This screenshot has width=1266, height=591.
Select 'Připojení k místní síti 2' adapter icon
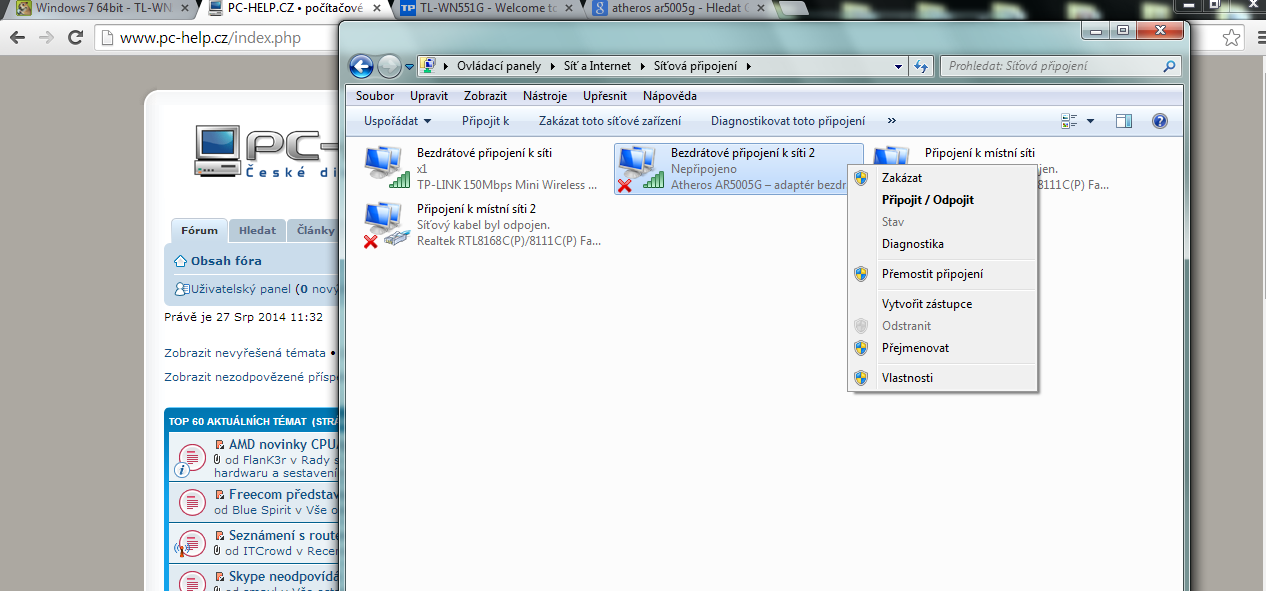coord(385,225)
